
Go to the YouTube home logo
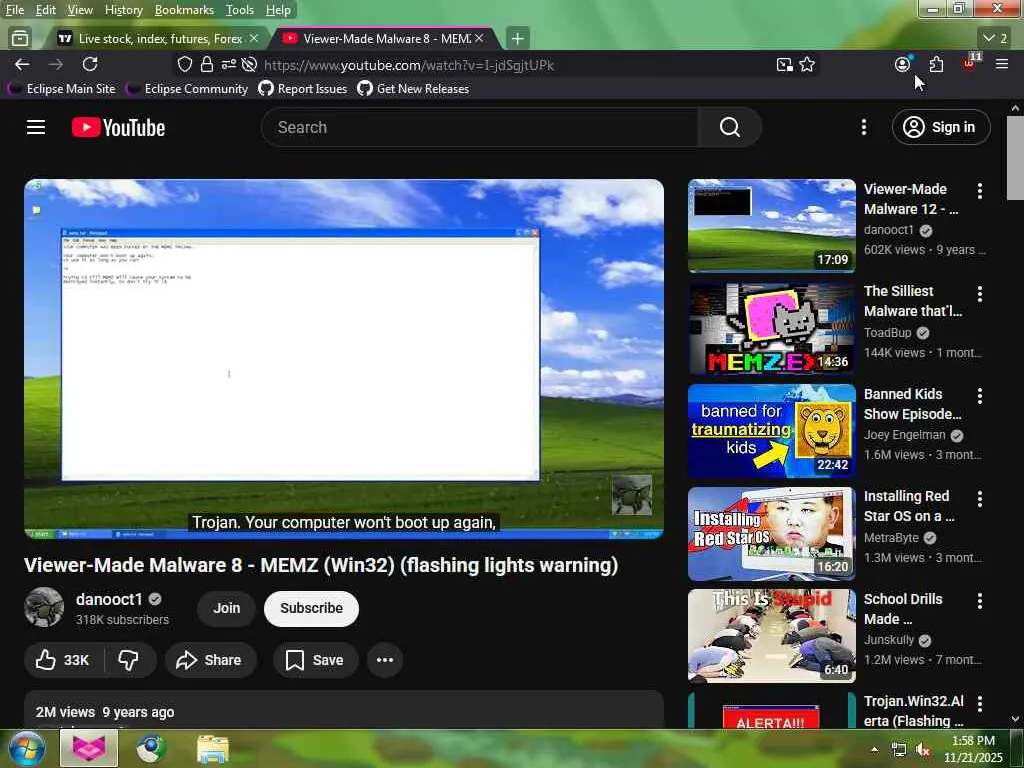click(118, 127)
